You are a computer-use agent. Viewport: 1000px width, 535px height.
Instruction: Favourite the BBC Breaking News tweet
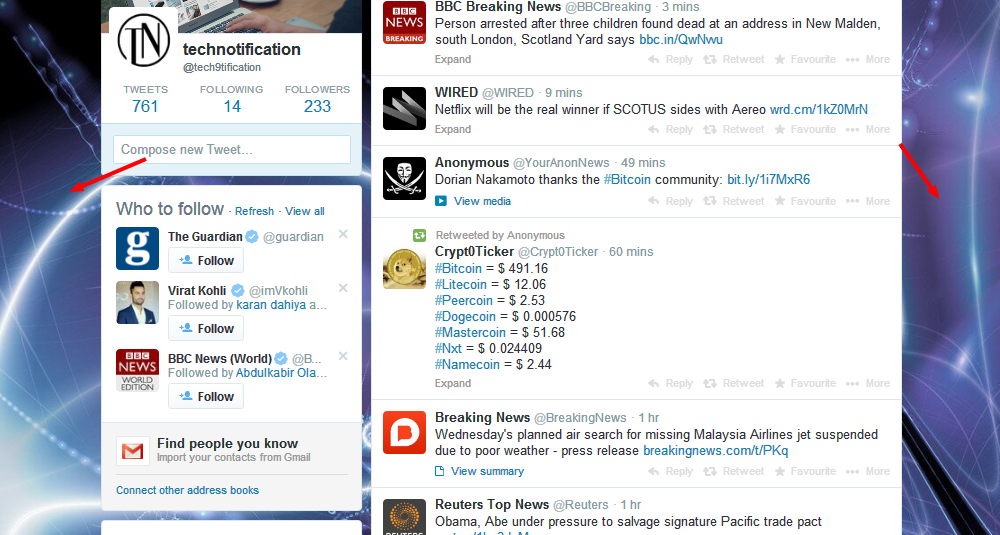pyautogui.click(x=805, y=59)
